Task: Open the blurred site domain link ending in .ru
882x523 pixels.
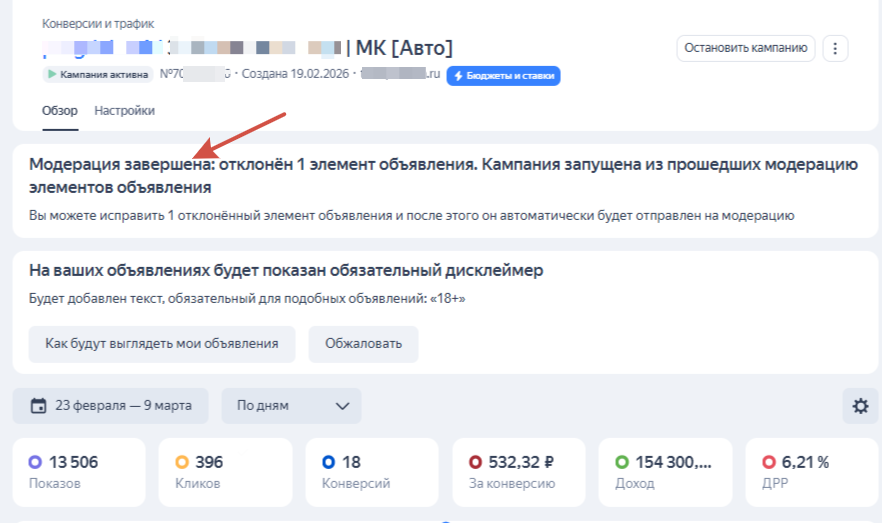Action: [x=400, y=75]
